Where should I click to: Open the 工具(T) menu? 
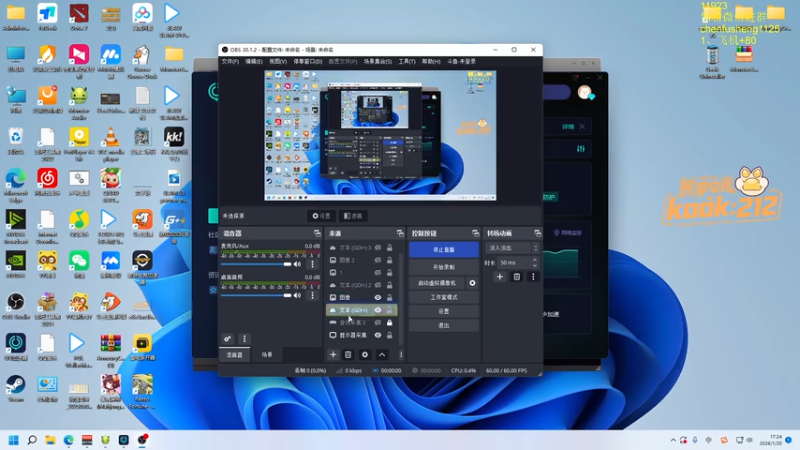[407, 61]
